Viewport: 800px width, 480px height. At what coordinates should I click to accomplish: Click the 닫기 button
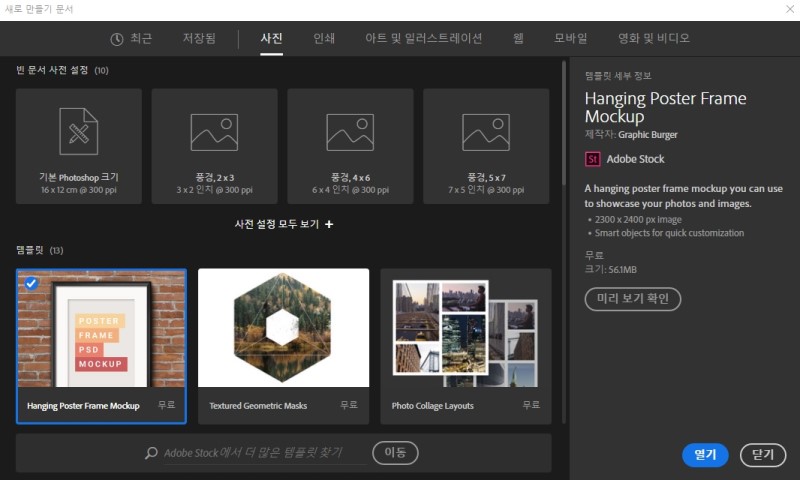pyautogui.click(x=763, y=454)
